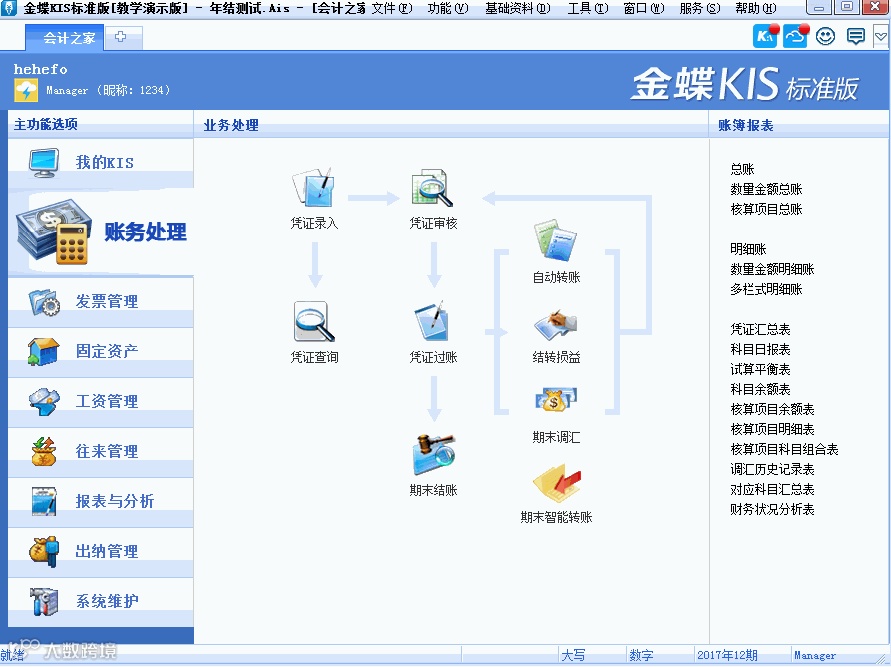Open the 对应科目汇总表 report

(x=772, y=489)
